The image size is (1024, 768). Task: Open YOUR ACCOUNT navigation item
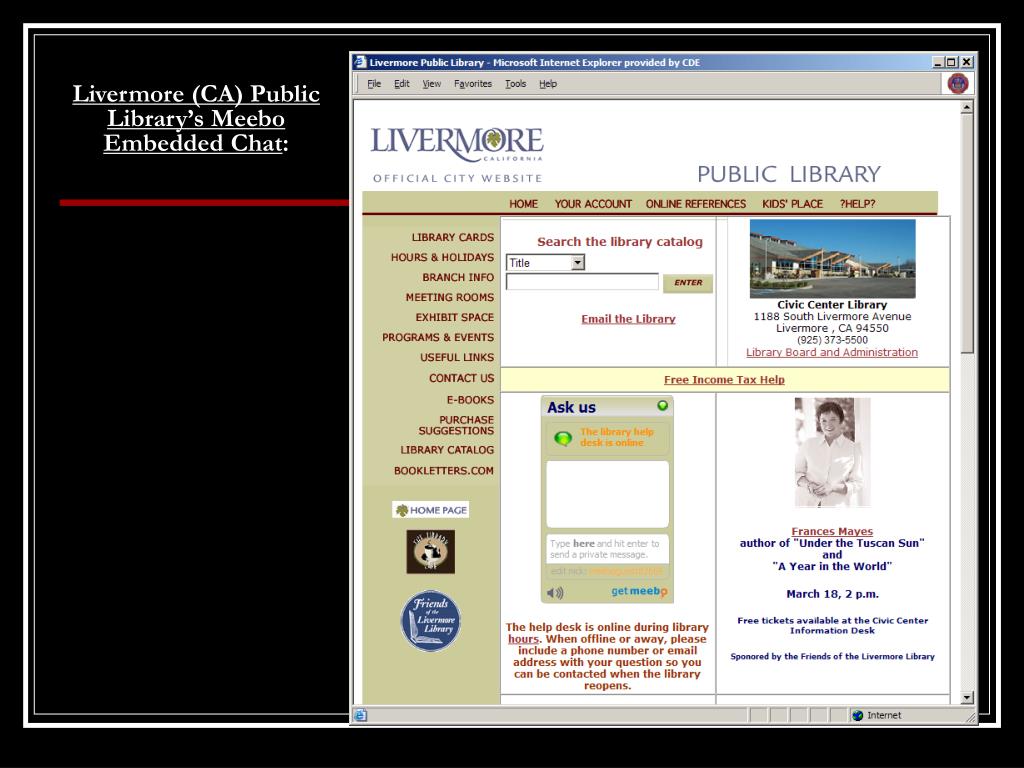593,204
